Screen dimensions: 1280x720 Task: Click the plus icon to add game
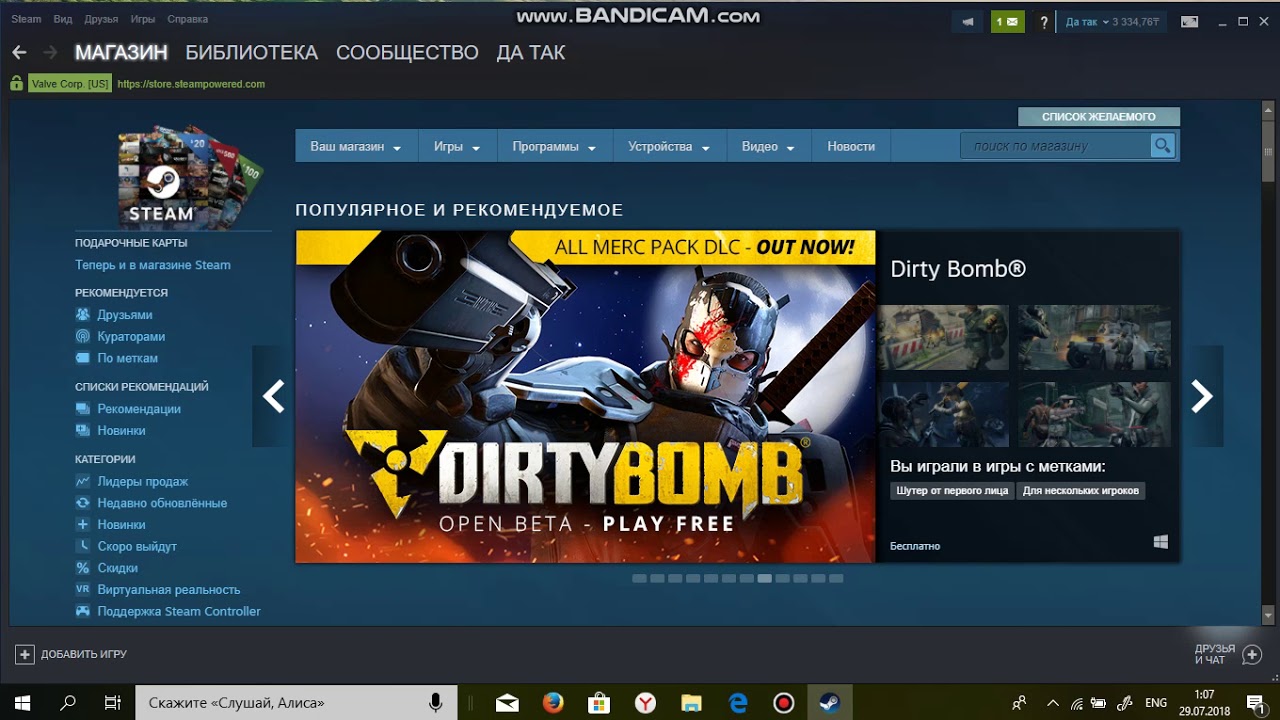(25, 654)
